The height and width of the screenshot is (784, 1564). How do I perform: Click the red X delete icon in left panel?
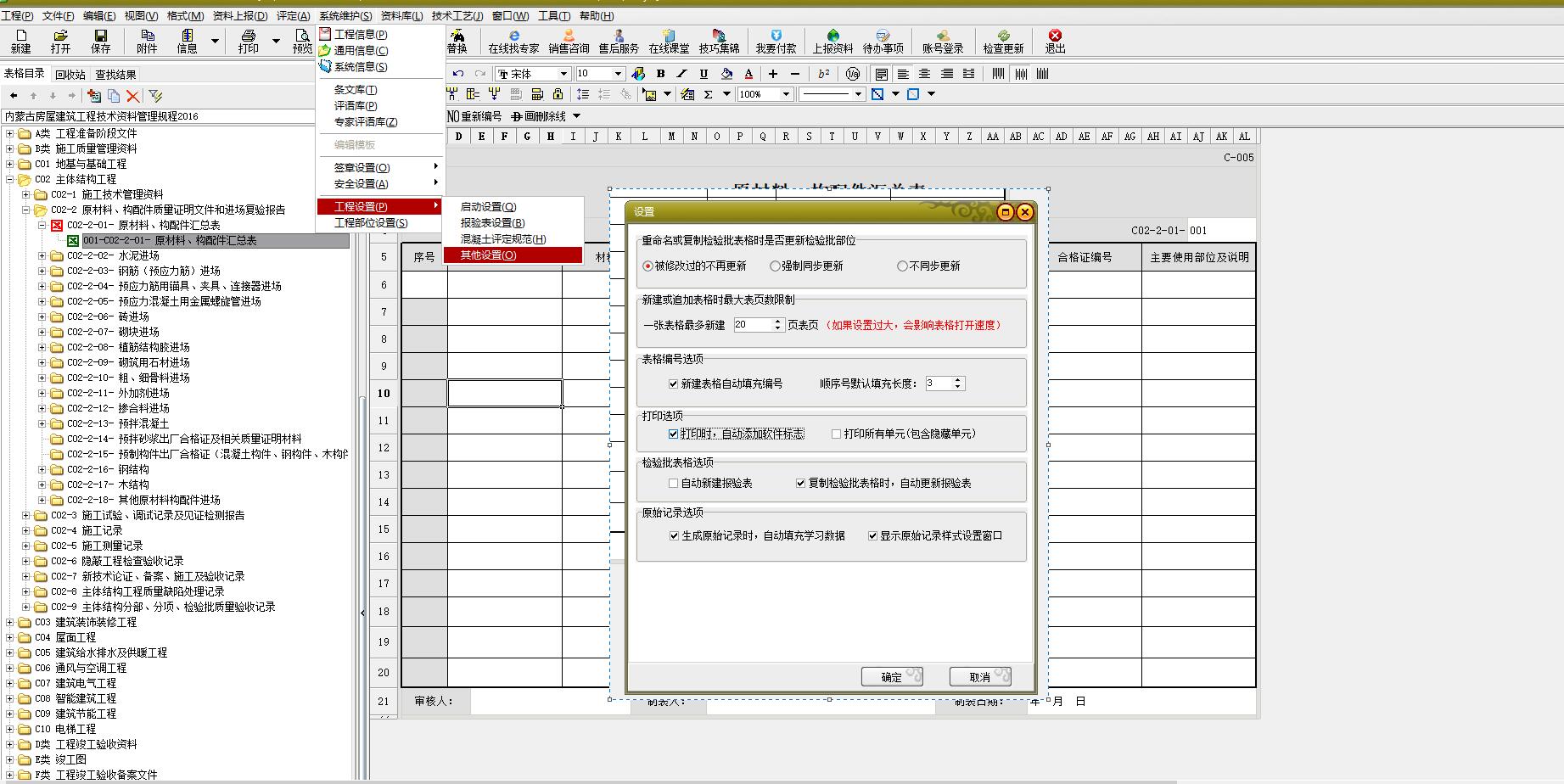(133, 96)
